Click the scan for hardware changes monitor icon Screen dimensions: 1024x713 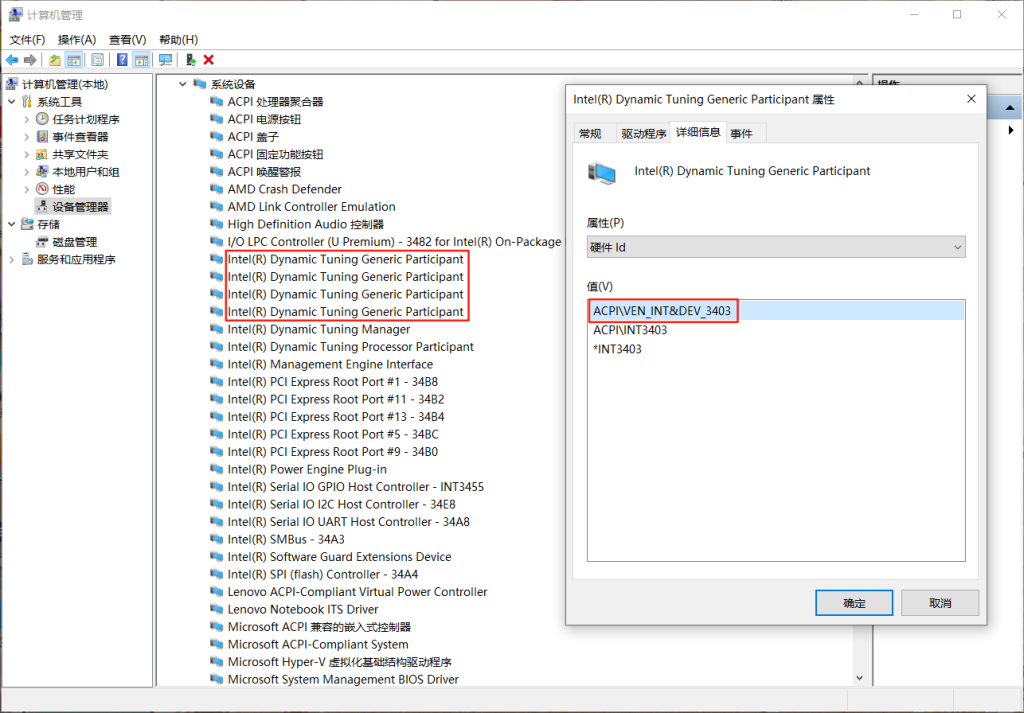click(x=165, y=60)
